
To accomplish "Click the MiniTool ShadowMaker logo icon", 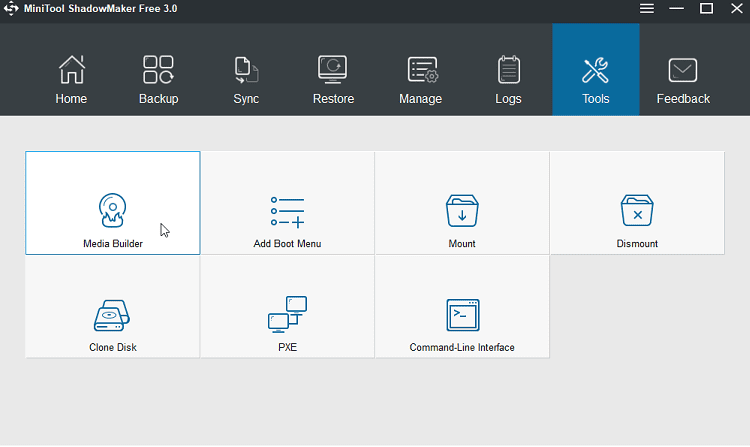I will pyautogui.click(x=11, y=9).
